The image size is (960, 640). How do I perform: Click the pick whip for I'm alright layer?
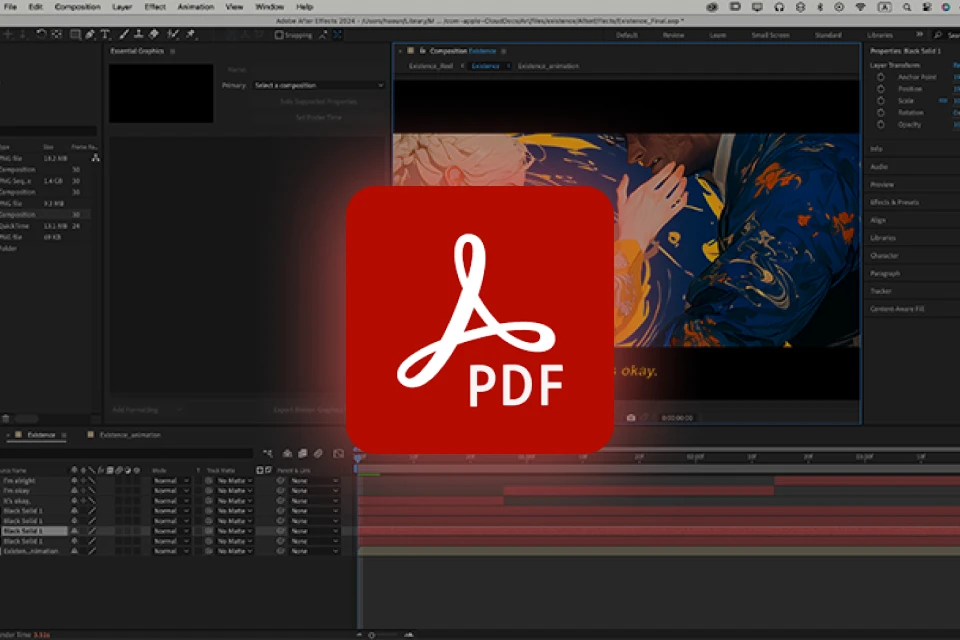click(x=280, y=481)
